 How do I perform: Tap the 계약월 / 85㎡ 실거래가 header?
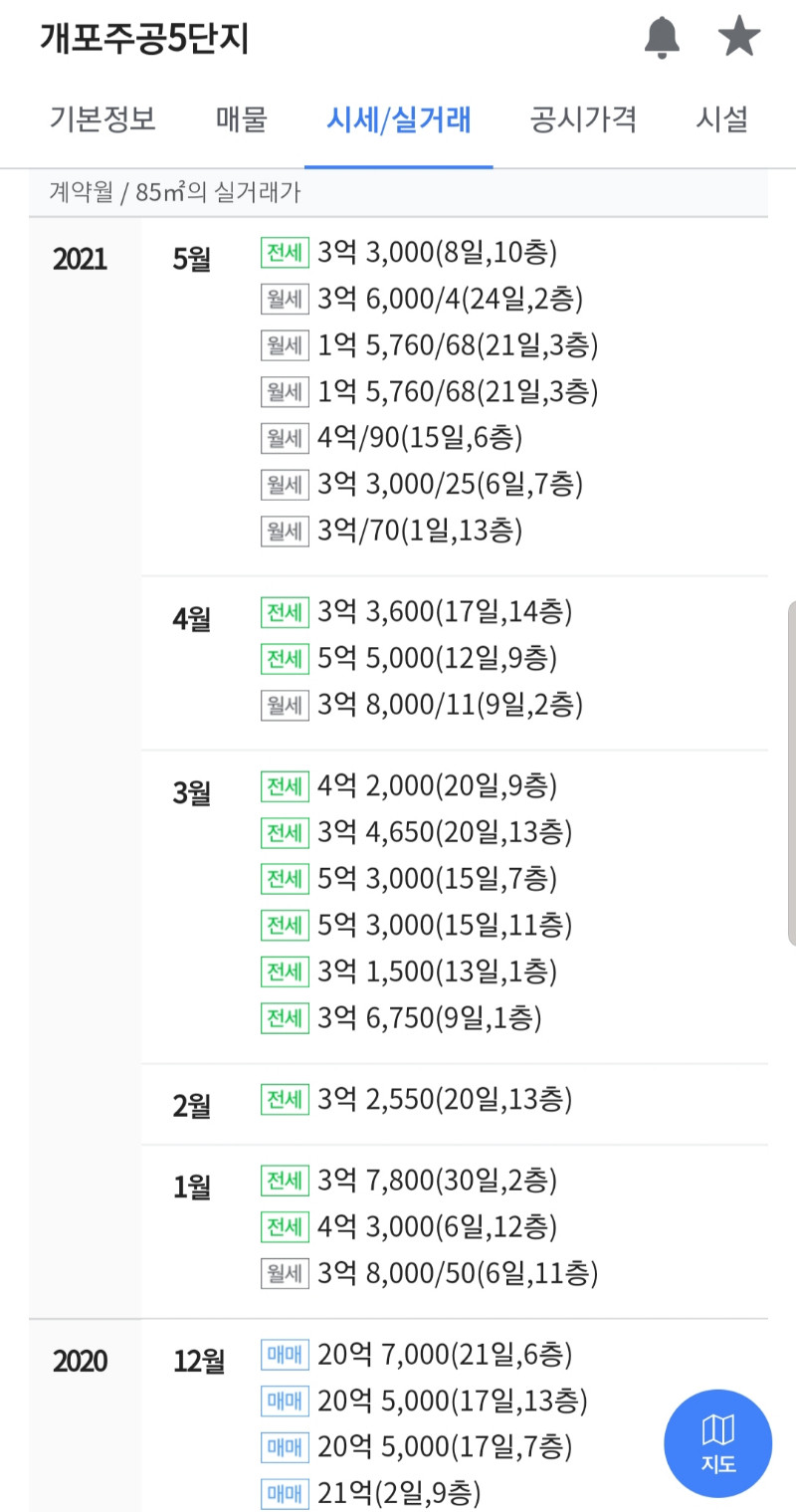pyautogui.click(x=175, y=193)
